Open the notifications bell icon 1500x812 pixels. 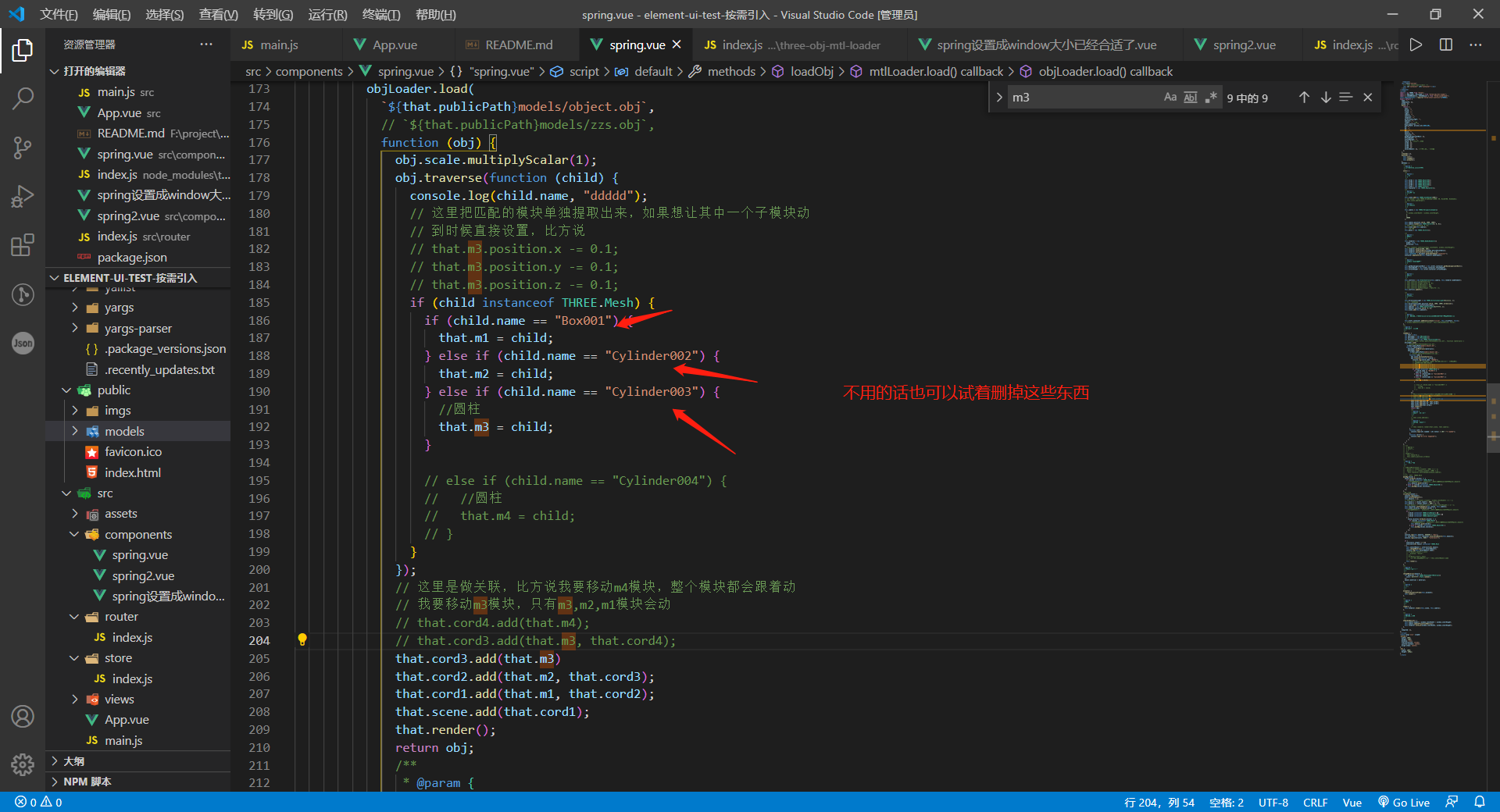1480,802
